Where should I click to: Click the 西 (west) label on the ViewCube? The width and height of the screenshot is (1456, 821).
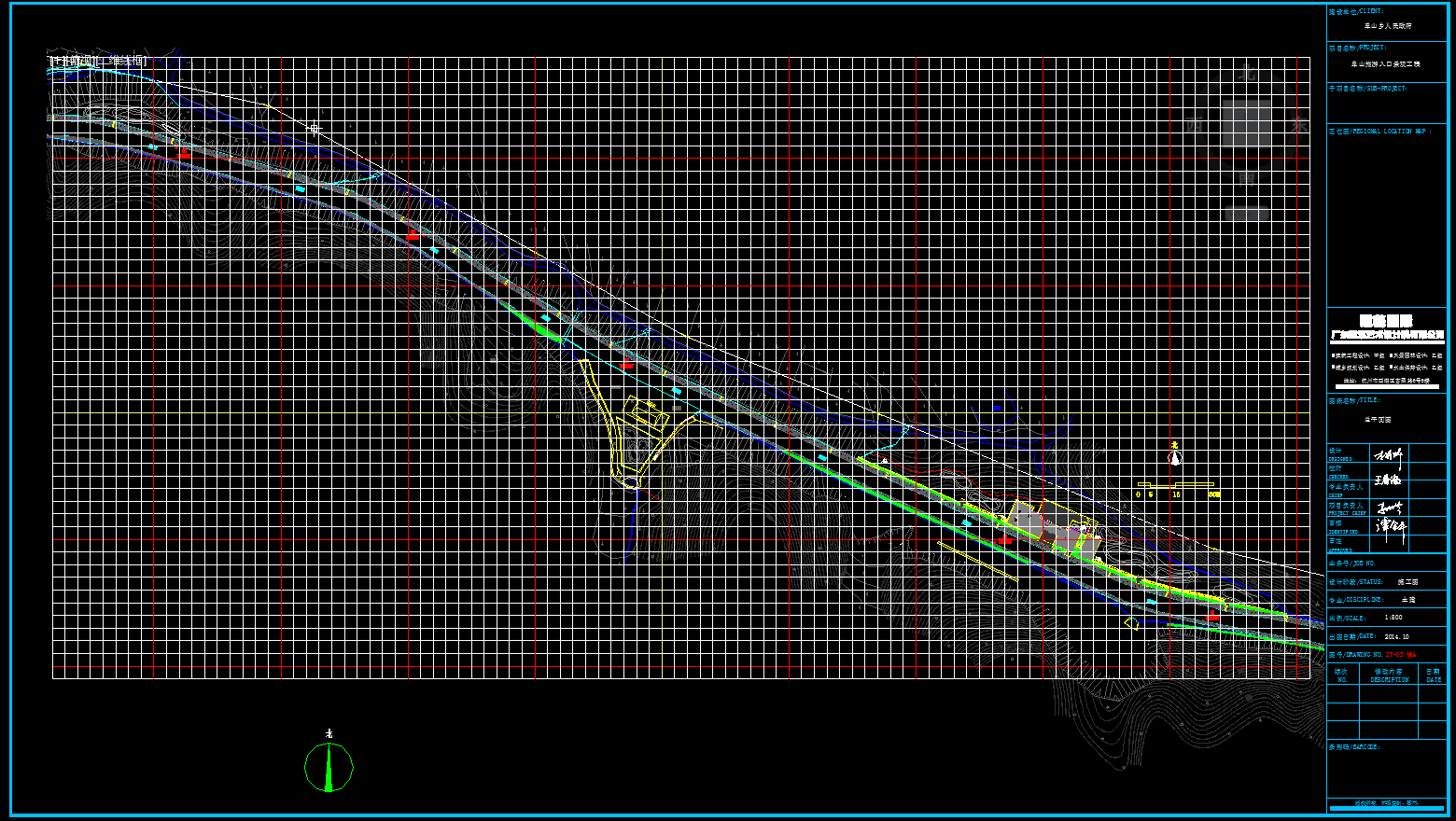[x=1195, y=126]
